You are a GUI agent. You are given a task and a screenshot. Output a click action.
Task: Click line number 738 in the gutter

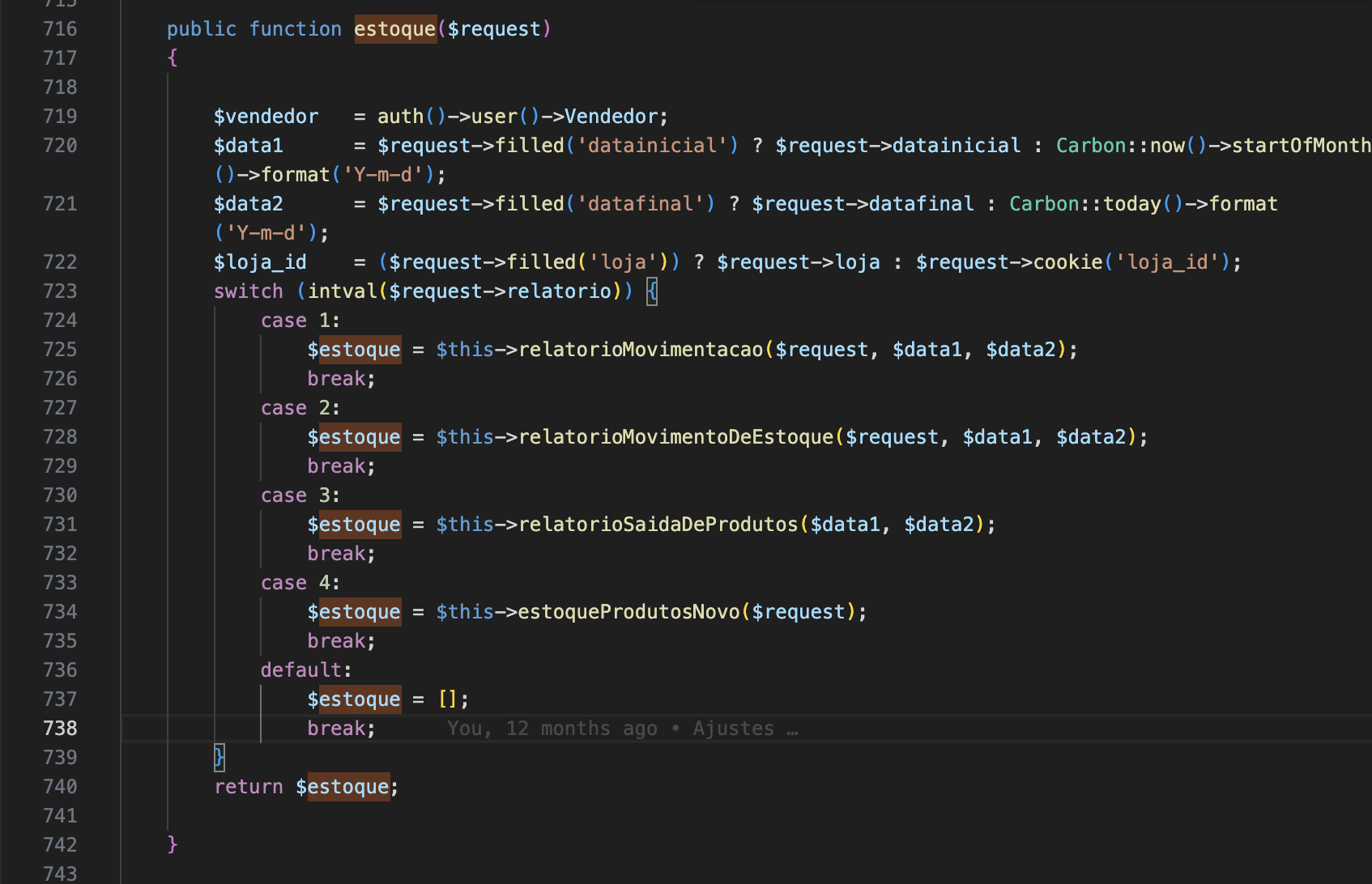[60, 729]
